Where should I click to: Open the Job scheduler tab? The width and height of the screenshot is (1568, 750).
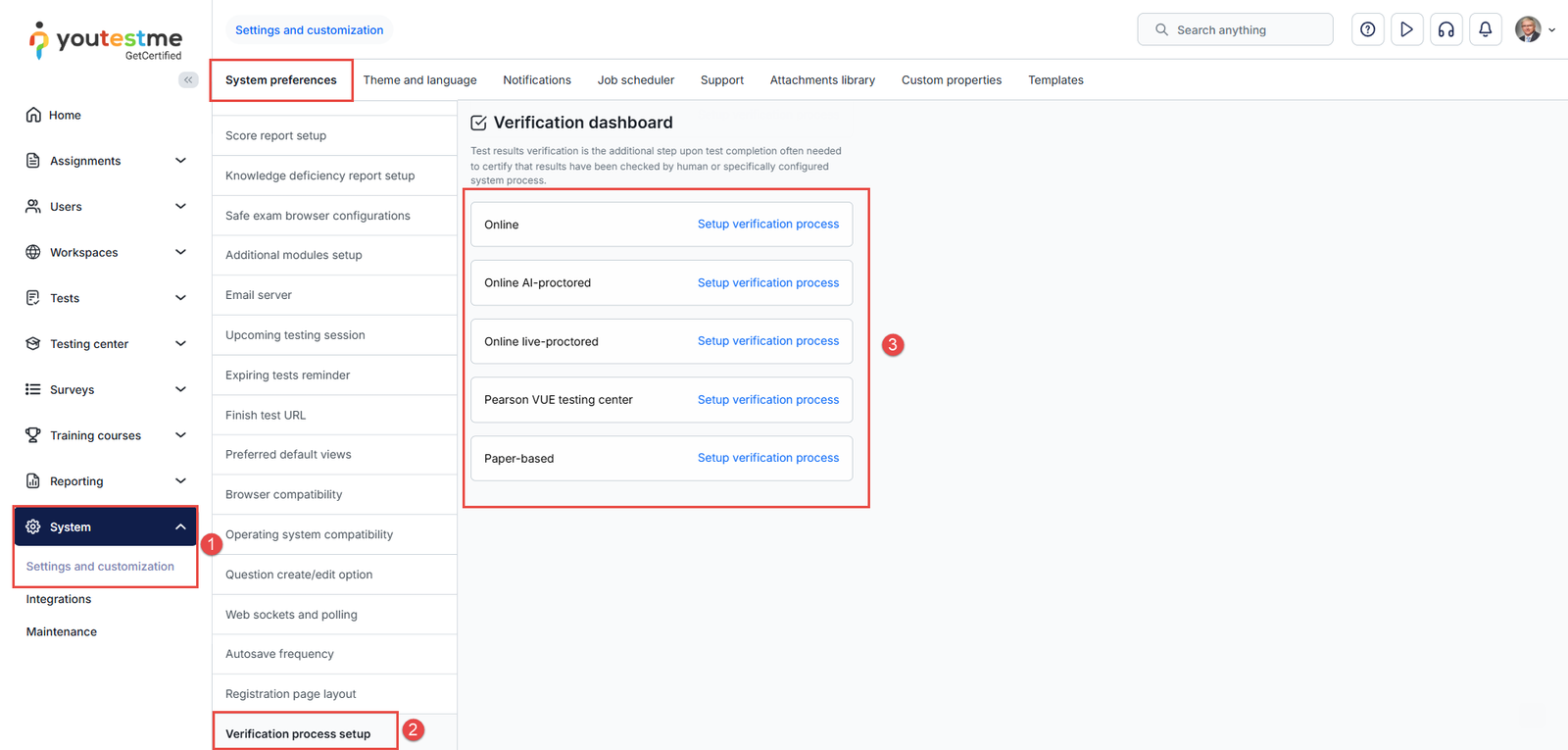click(x=635, y=80)
